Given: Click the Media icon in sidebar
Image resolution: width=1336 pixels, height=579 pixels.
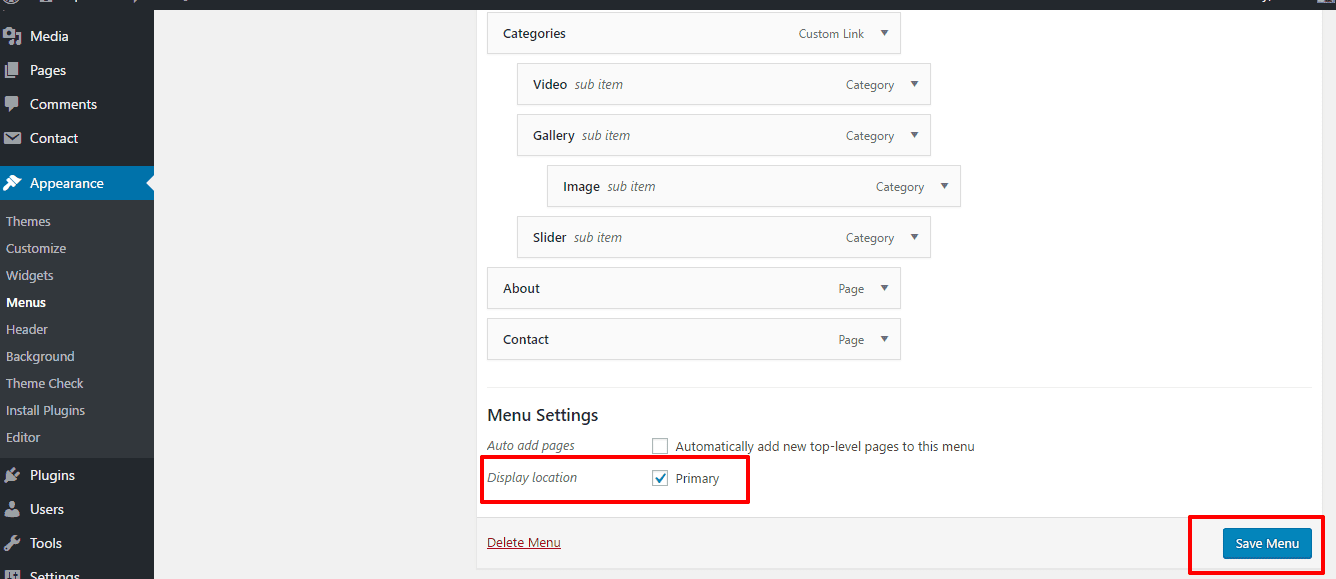Looking at the screenshot, I should click(12, 37).
